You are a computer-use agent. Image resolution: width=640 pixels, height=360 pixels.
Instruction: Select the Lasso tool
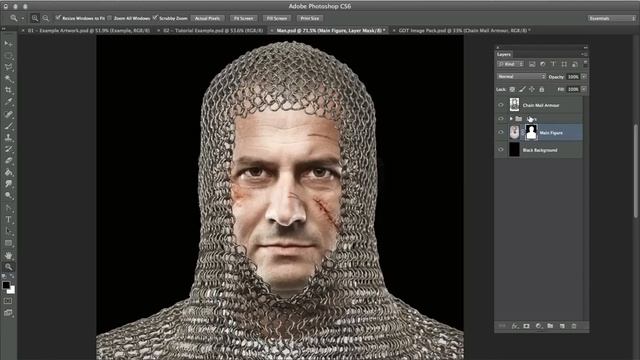(x=9, y=67)
